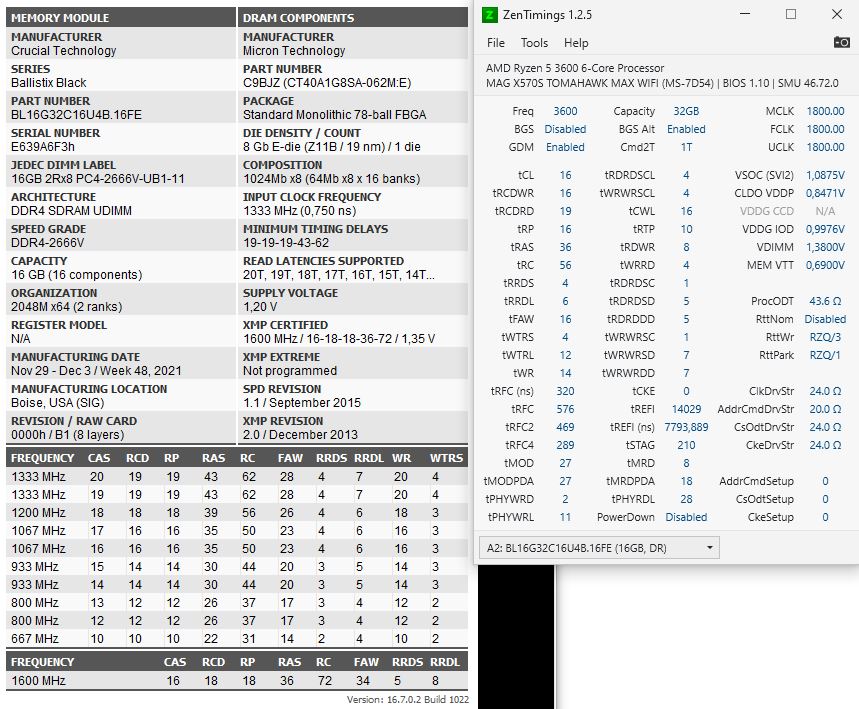Click the manufacturing location Boise, USA (SIG)
The image size is (859, 709).
point(58,403)
